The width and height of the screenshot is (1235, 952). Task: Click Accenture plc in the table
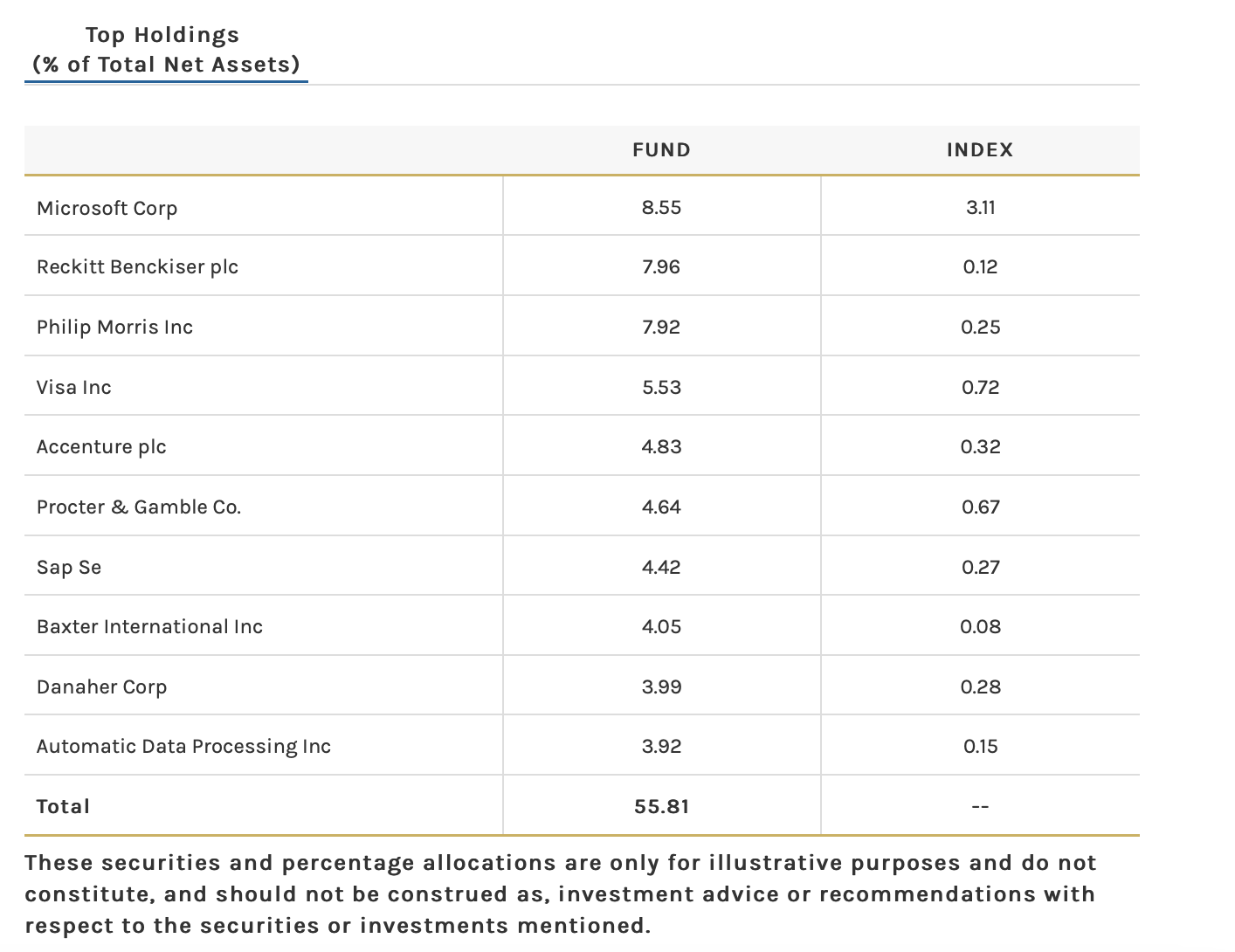101,447
